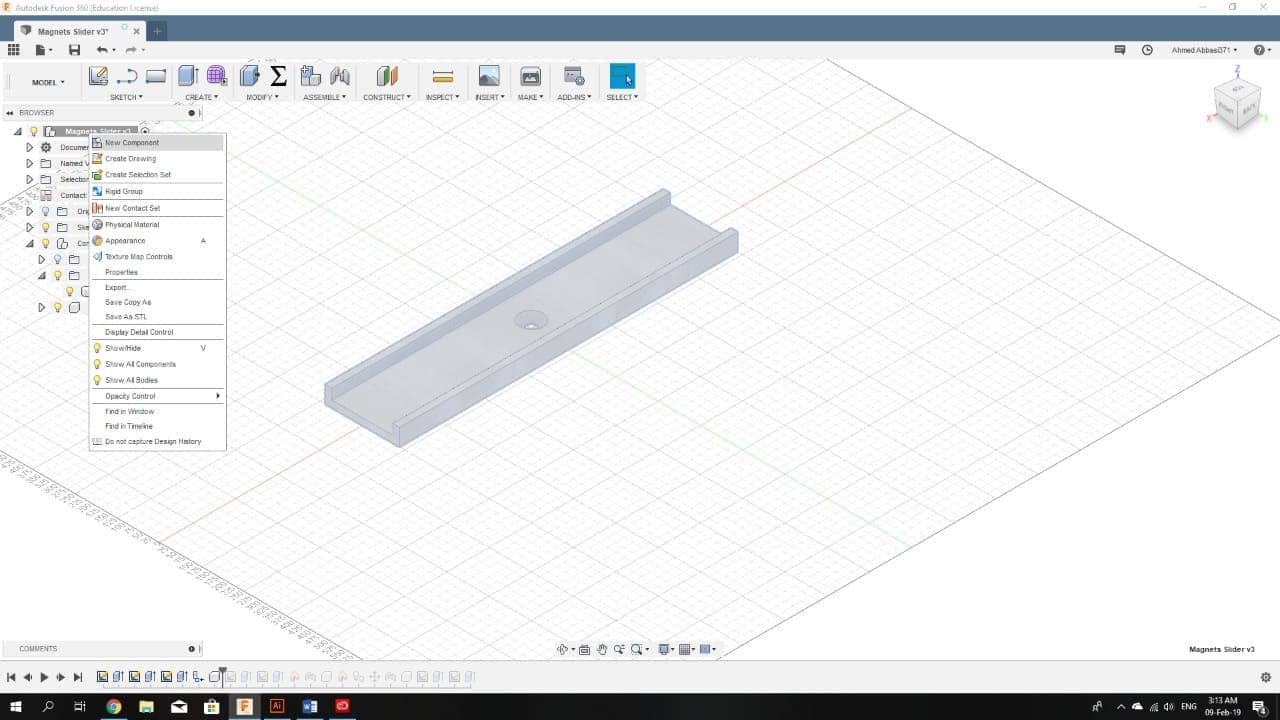Toggle visibility bulb of Magnets Slider root
The width and height of the screenshot is (1280, 720).
click(x=33, y=131)
